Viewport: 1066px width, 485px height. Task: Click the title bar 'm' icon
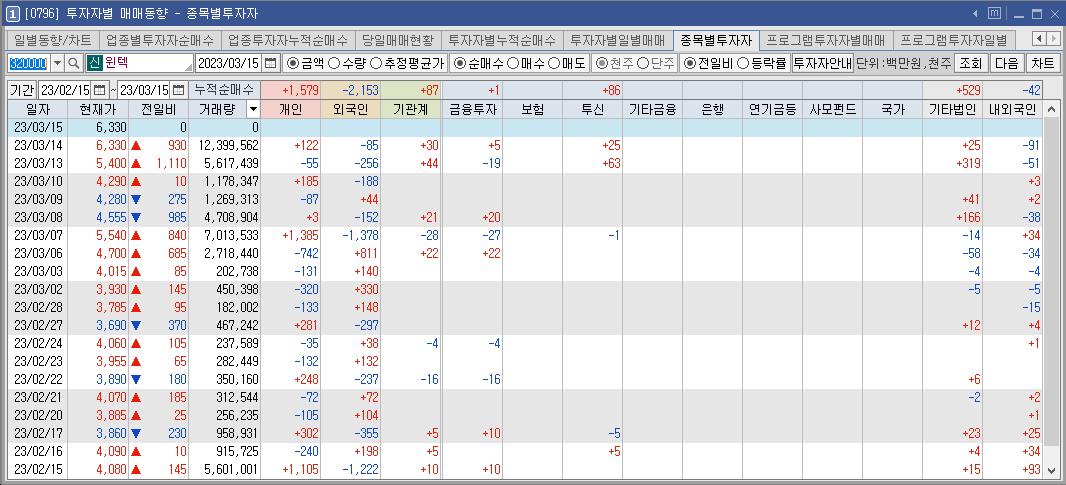994,14
